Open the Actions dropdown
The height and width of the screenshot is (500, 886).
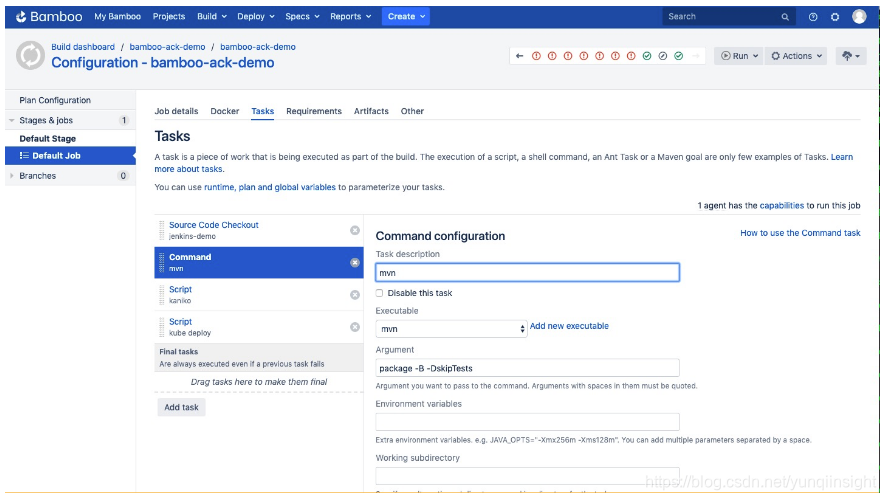(x=796, y=56)
